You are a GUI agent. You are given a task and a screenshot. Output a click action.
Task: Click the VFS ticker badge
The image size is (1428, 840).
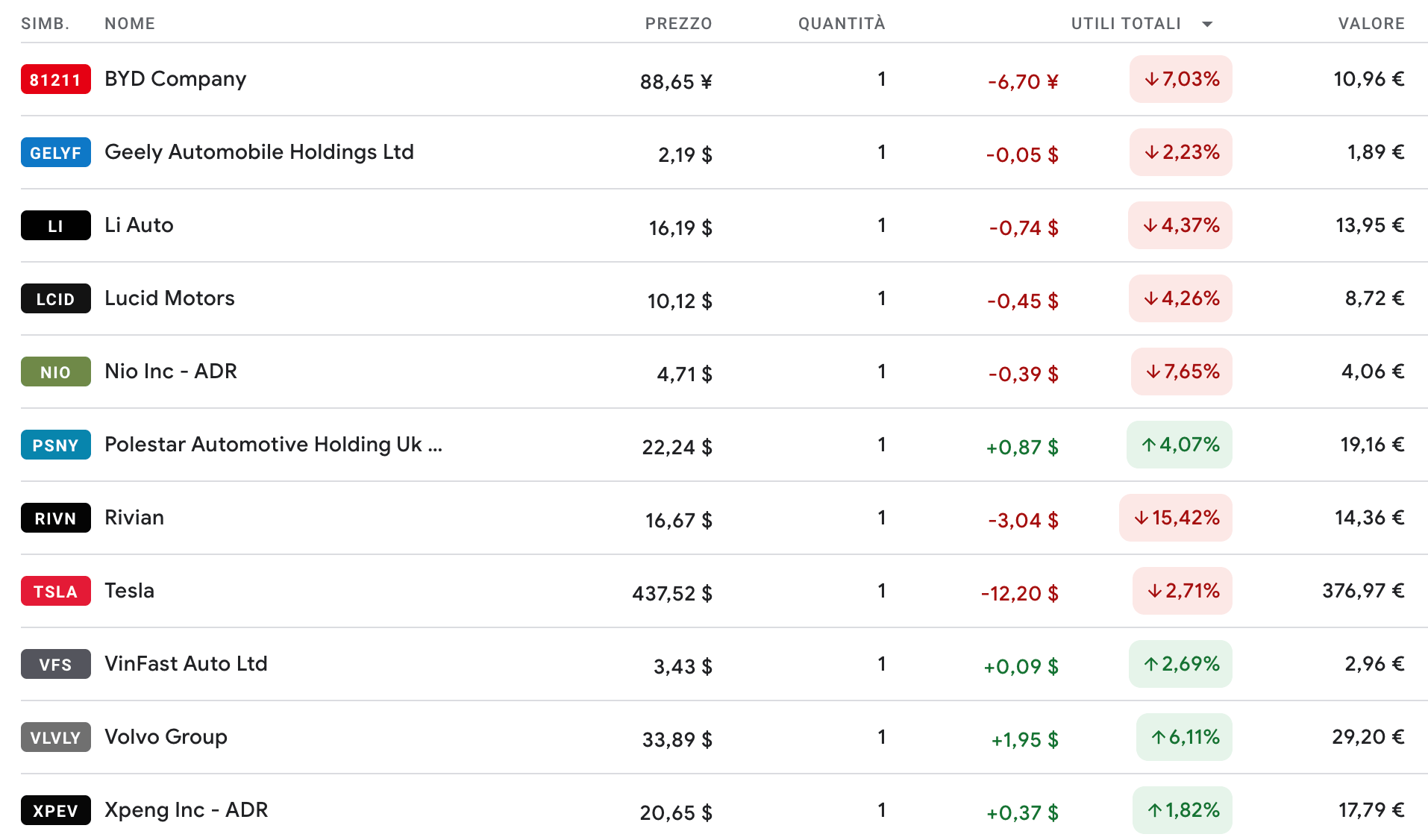click(x=55, y=664)
